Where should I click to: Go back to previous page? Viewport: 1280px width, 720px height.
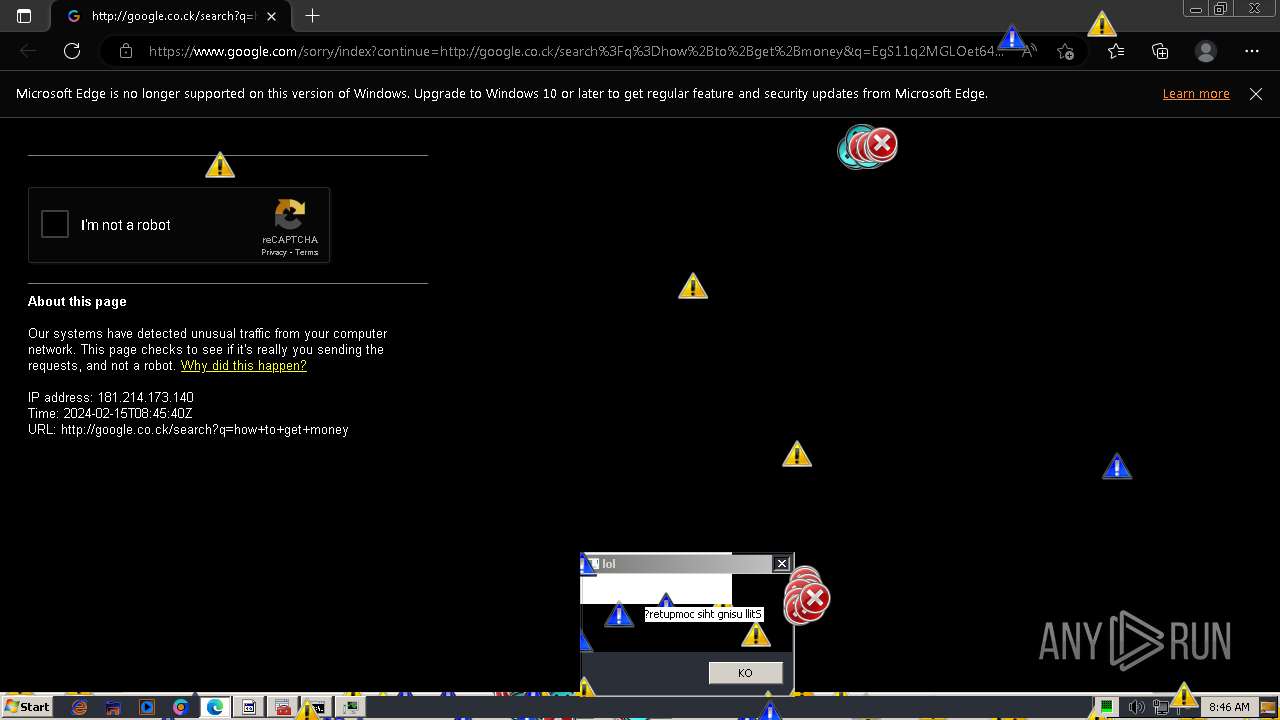[x=28, y=51]
